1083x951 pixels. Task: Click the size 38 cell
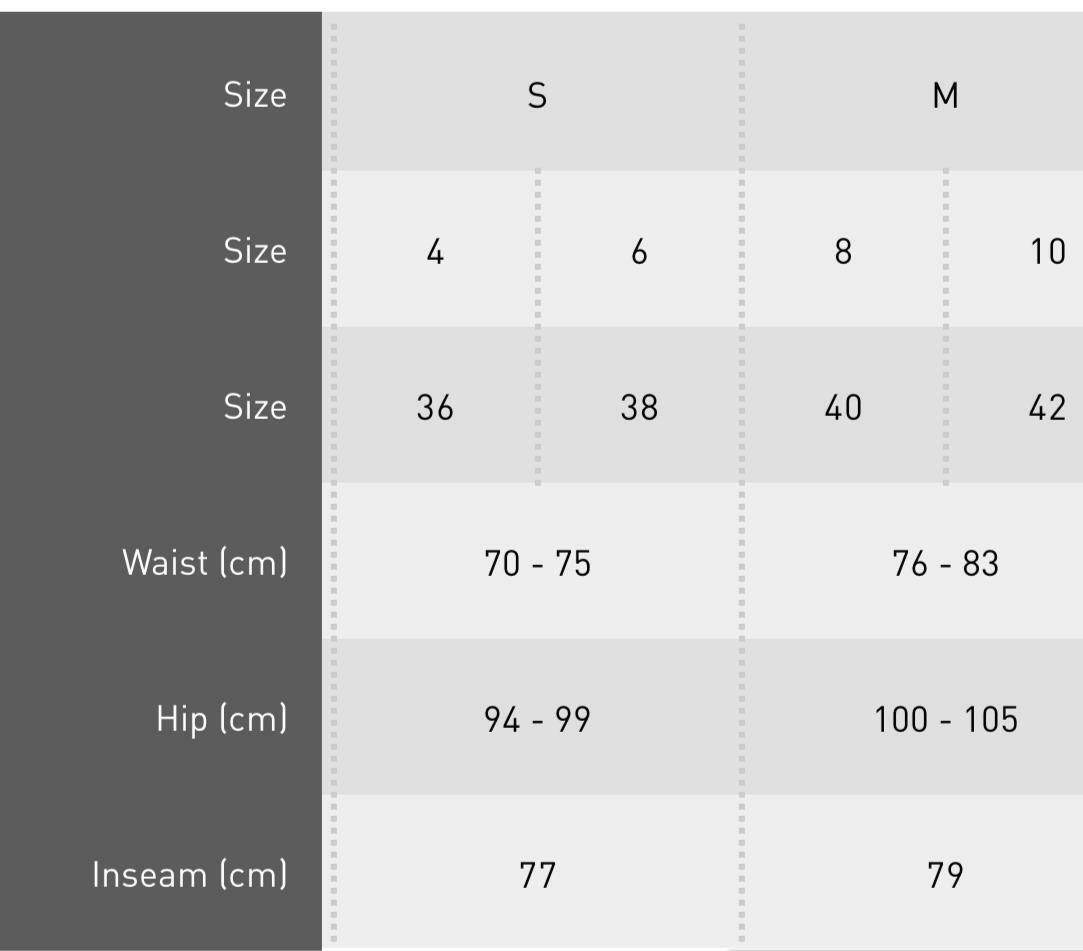[639, 408]
